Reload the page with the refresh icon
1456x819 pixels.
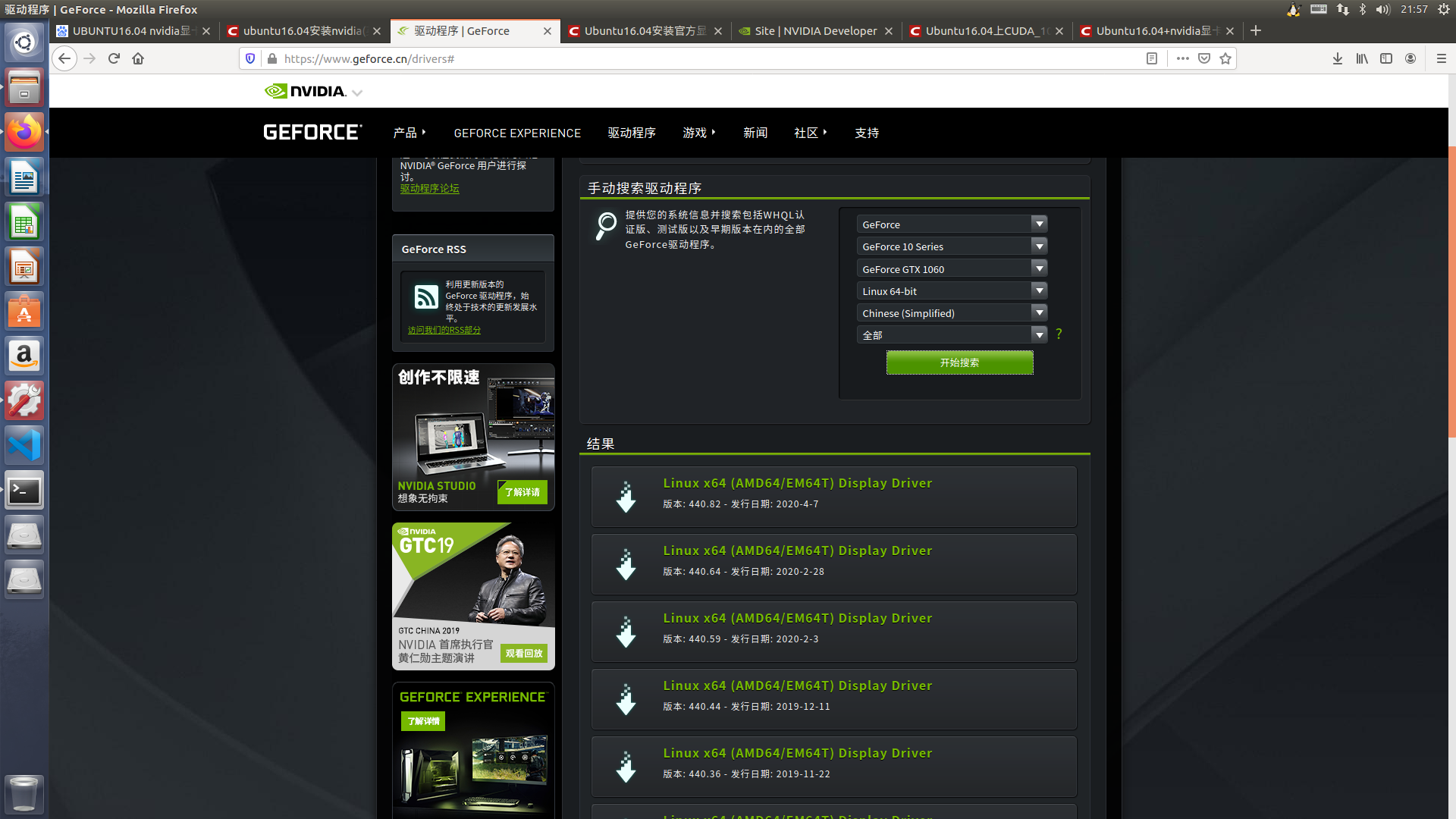114,58
